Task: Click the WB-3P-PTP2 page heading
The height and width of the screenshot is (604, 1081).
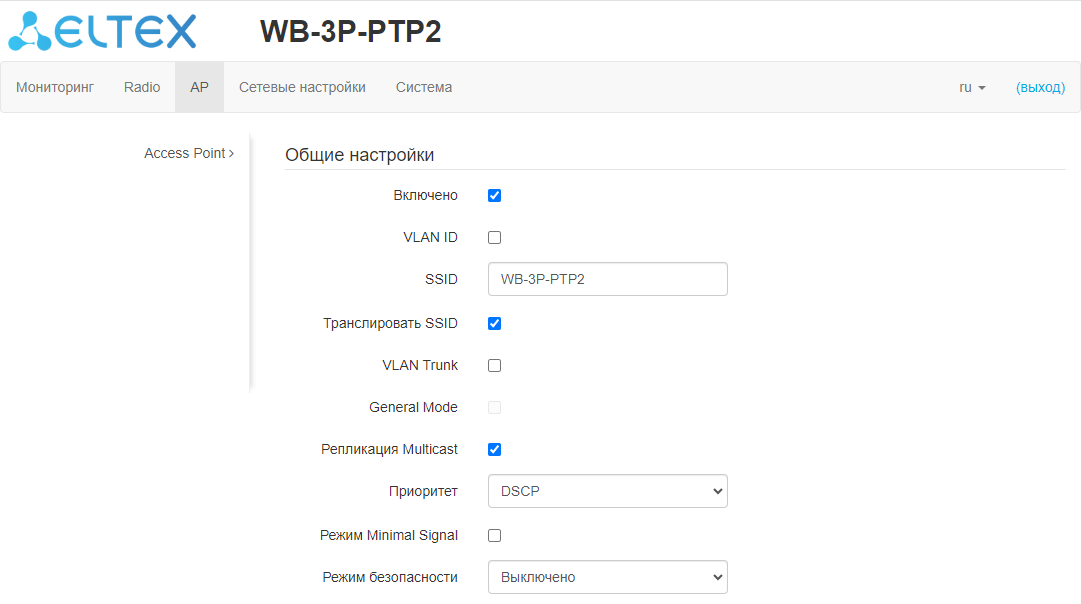Action: [350, 32]
